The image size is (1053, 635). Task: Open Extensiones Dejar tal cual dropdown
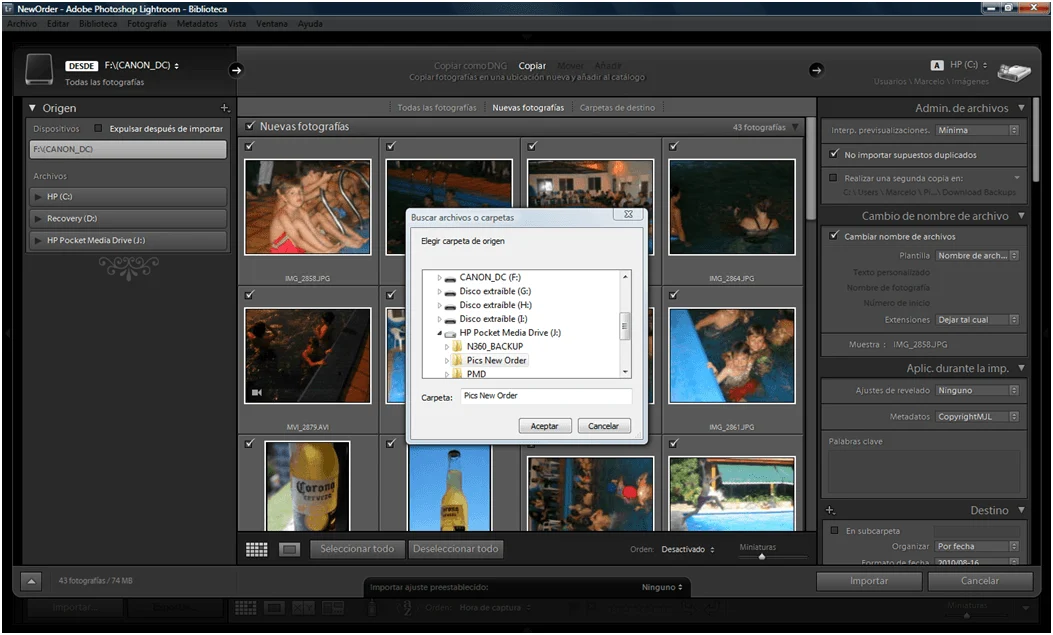click(x=978, y=320)
